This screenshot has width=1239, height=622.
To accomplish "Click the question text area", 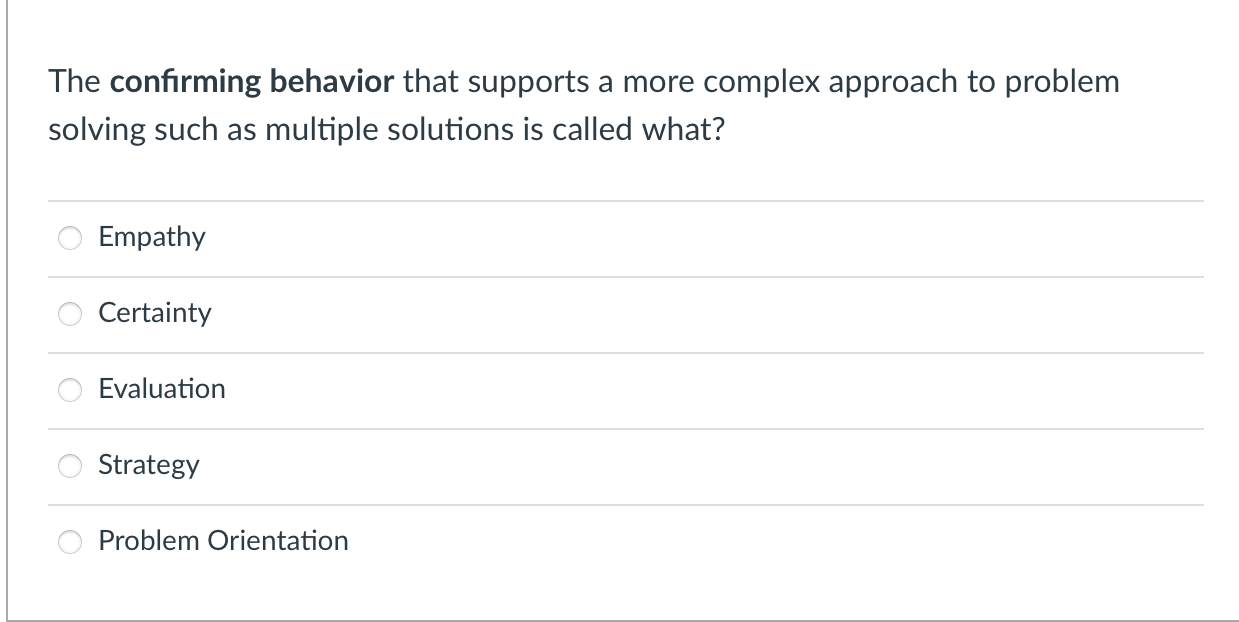I will [584, 105].
